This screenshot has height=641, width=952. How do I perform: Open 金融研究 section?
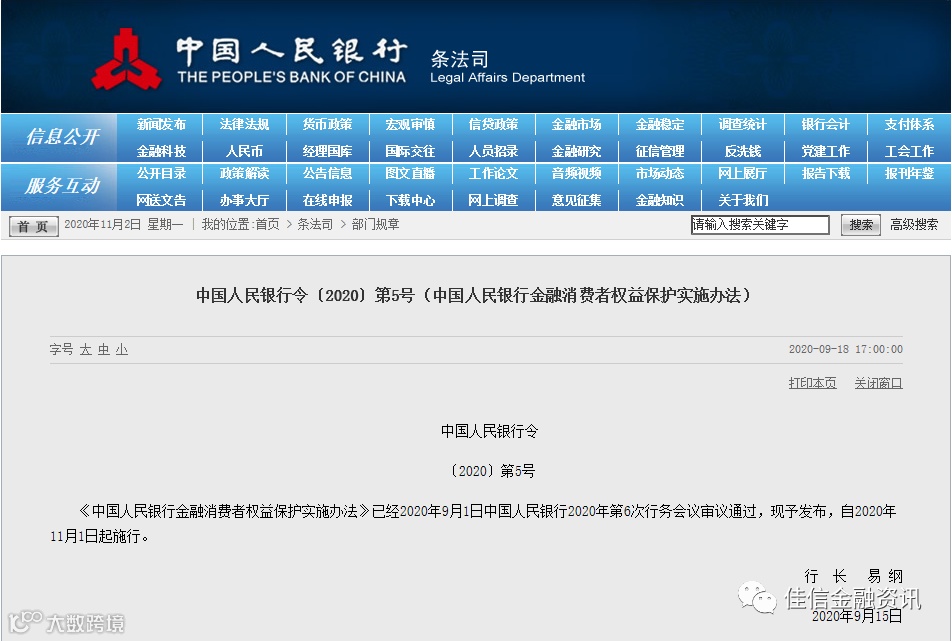coord(576,151)
